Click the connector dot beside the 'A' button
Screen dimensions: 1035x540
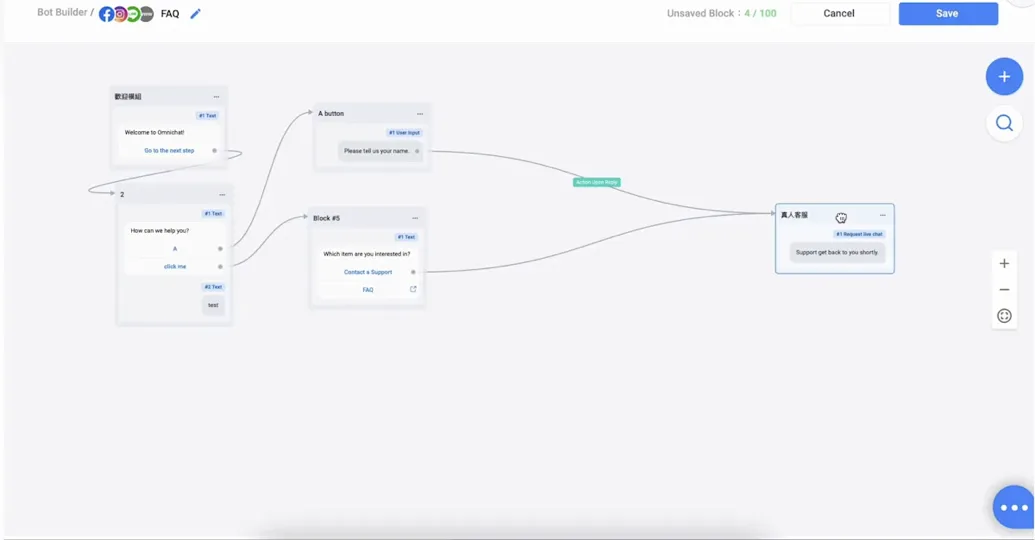(x=220, y=249)
